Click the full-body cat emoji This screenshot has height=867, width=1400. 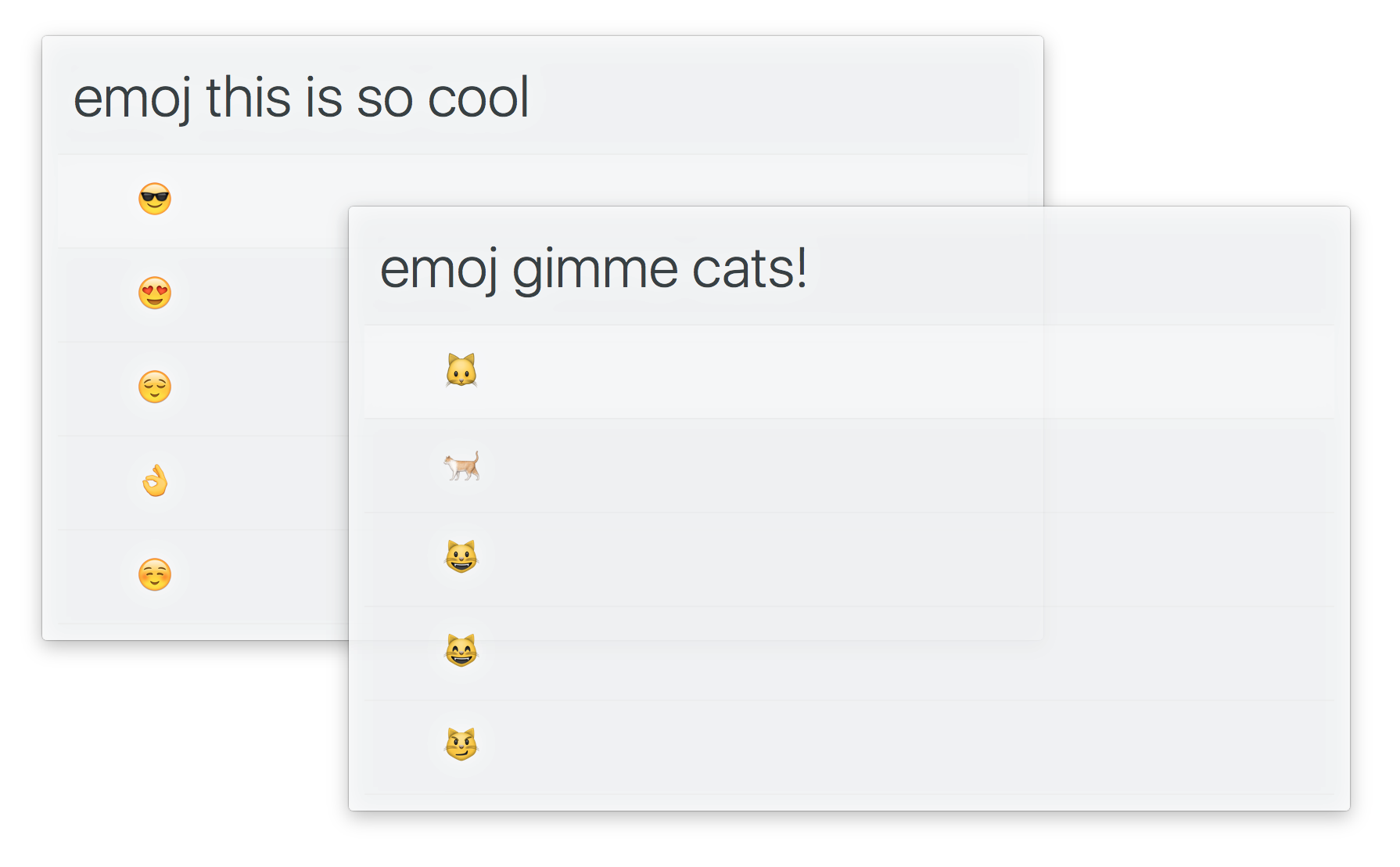(461, 466)
